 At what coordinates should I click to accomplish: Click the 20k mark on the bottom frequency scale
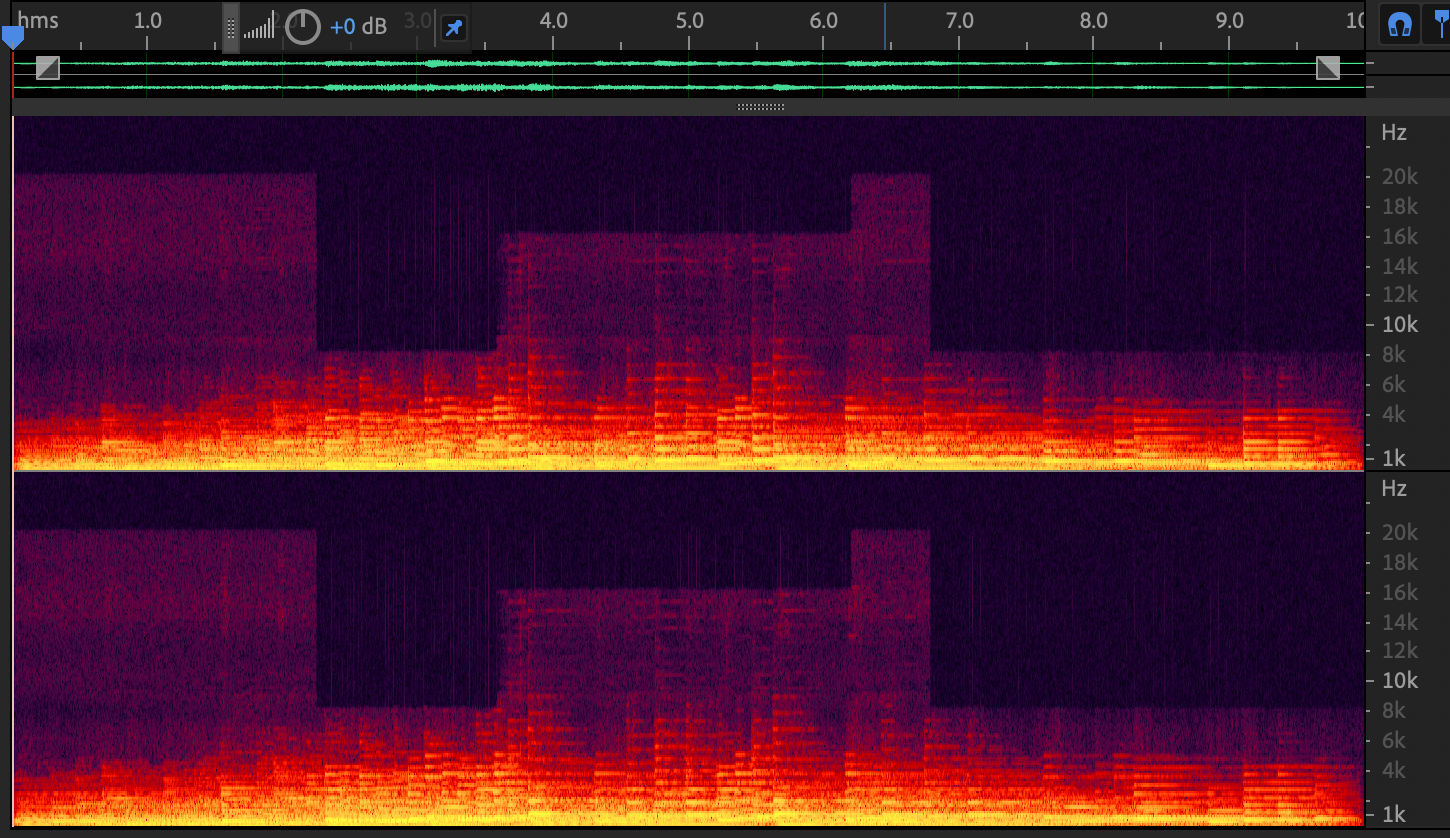pos(1398,533)
